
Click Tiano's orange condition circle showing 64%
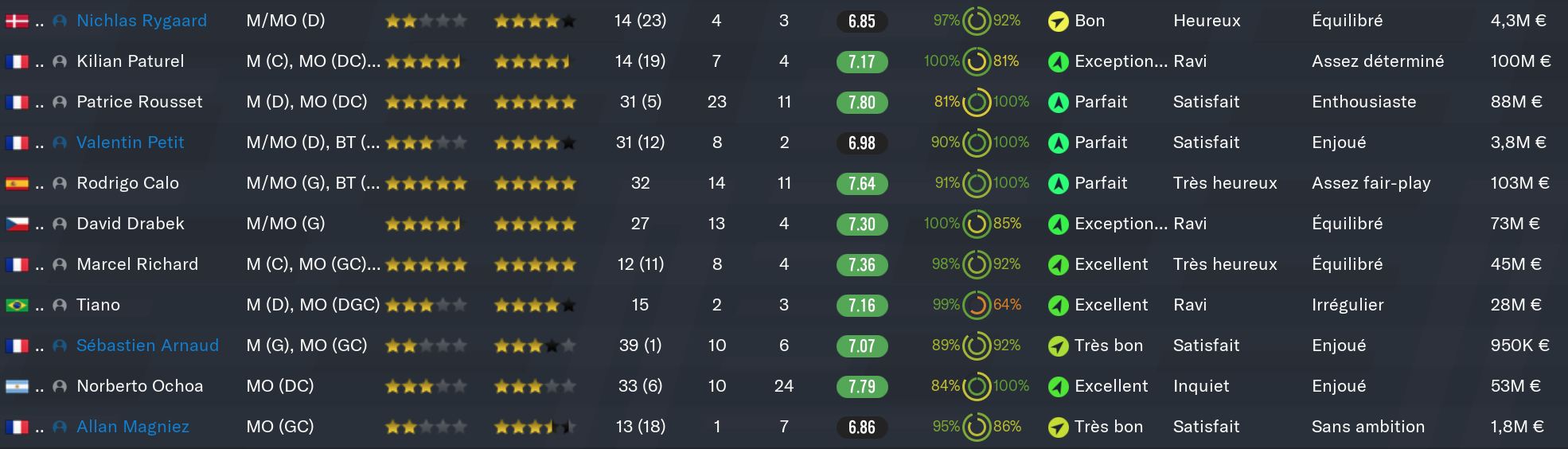point(977,306)
